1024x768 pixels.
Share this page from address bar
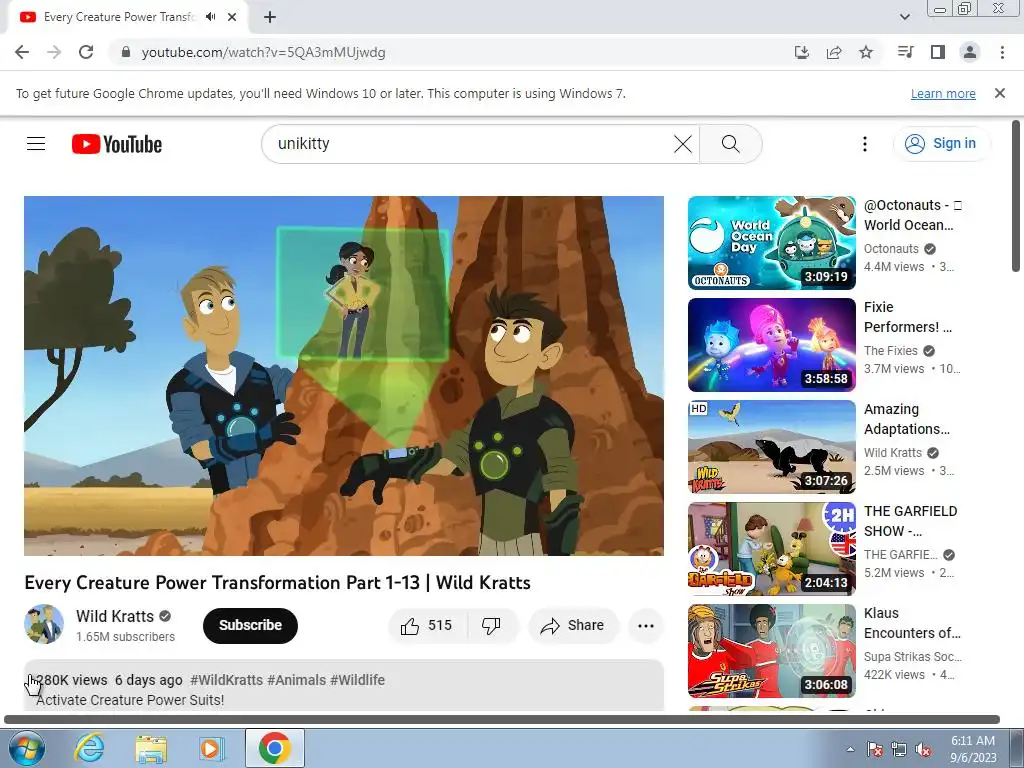click(x=834, y=52)
